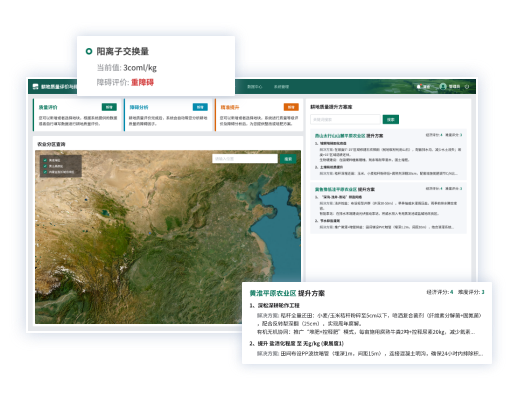Click the app logo icon in header
This screenshot has width=520, height=400.
click(x=35, y=87)
